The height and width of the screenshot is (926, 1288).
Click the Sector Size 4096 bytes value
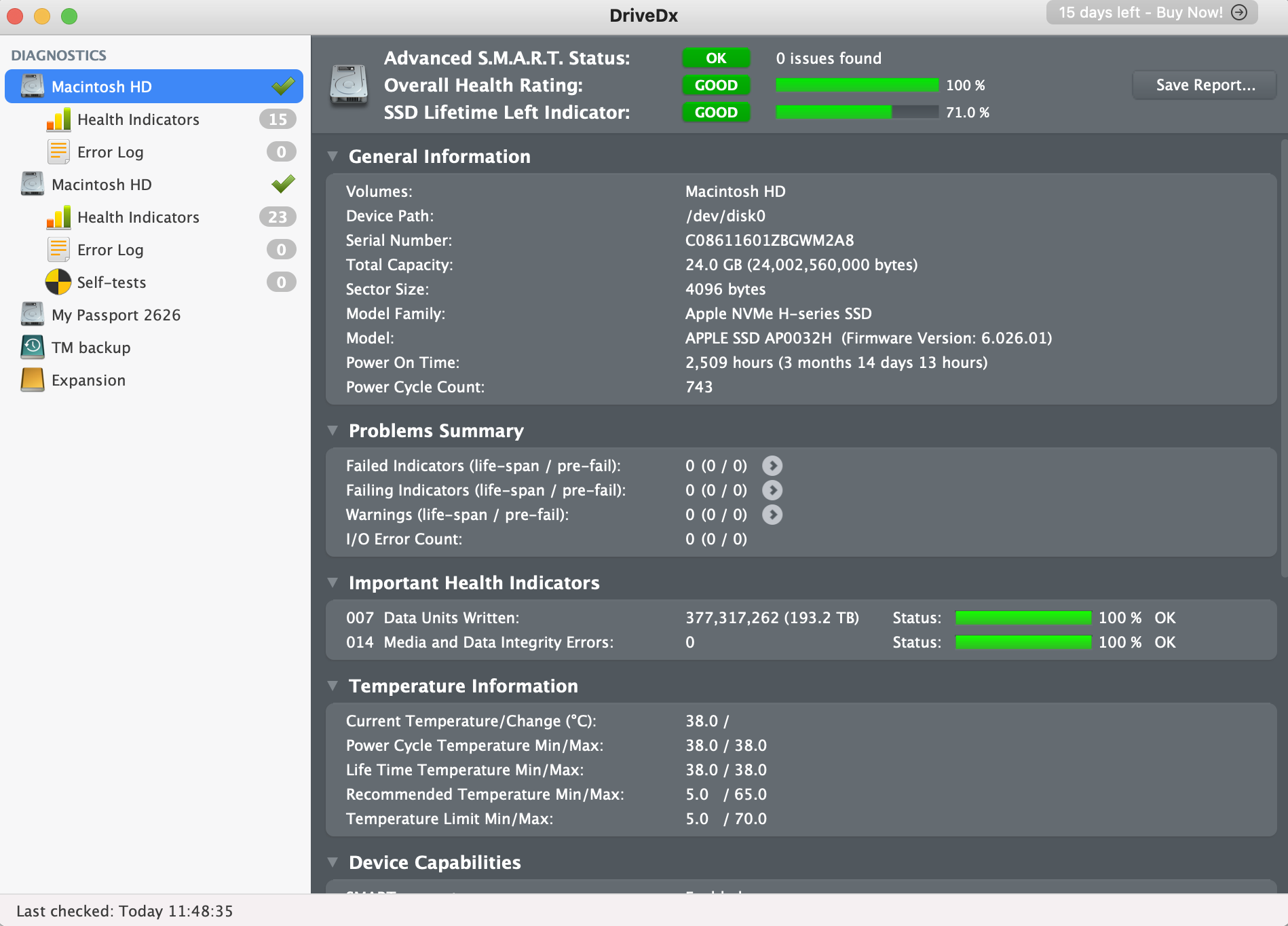pos(725,289)
